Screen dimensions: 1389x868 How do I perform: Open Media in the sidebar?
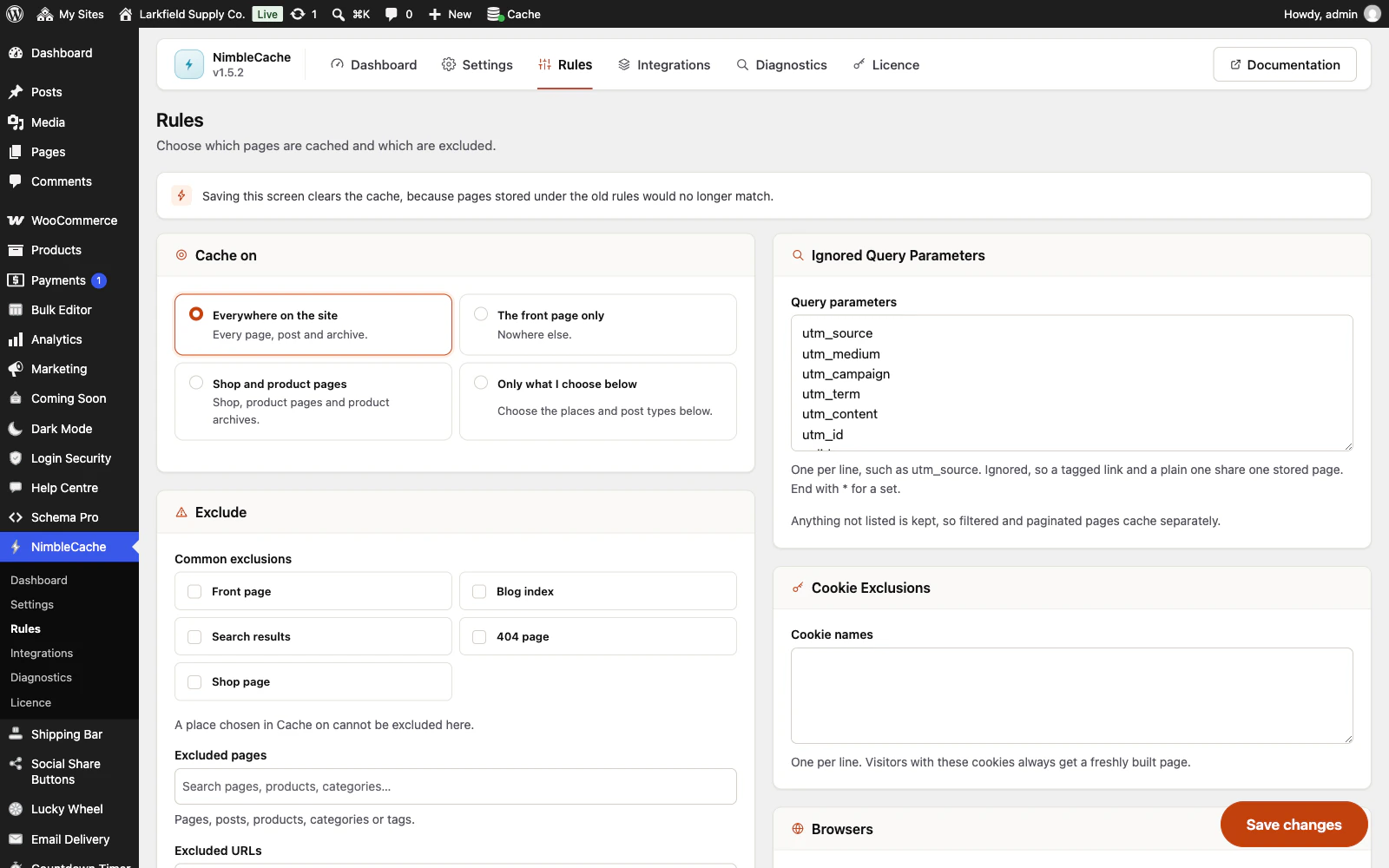pos(69,122)
